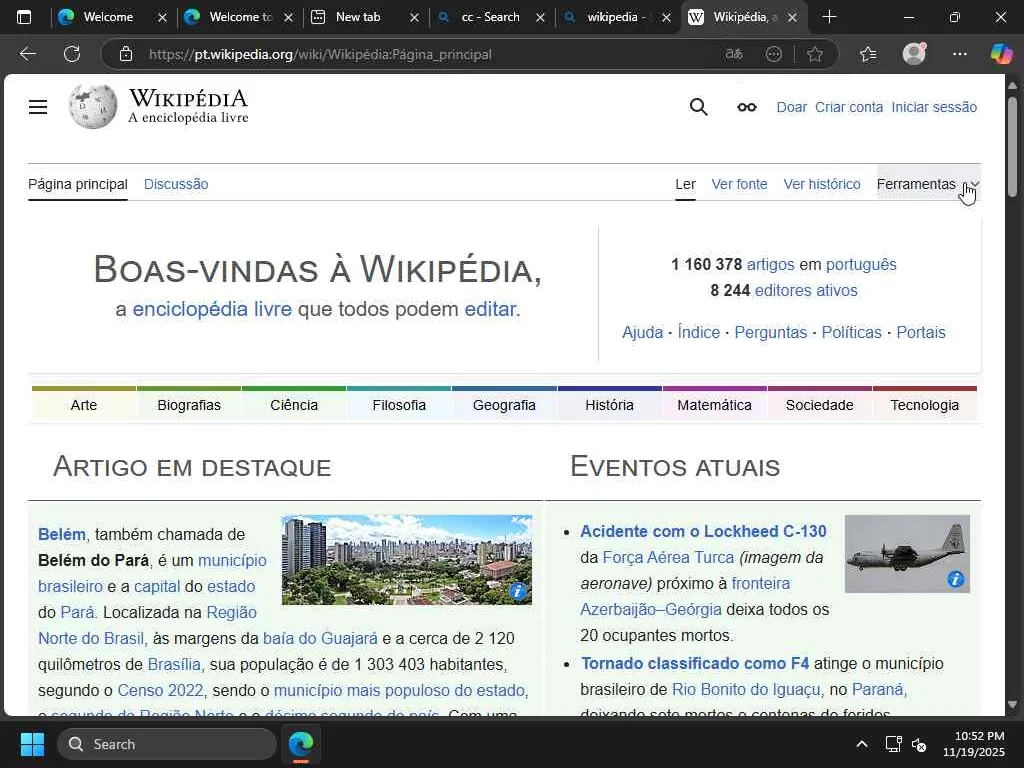Image resolution: width=1024 pixels, height=768 pixels.
Task: Open the tab actions menu icon
Action: click(24, 17)
